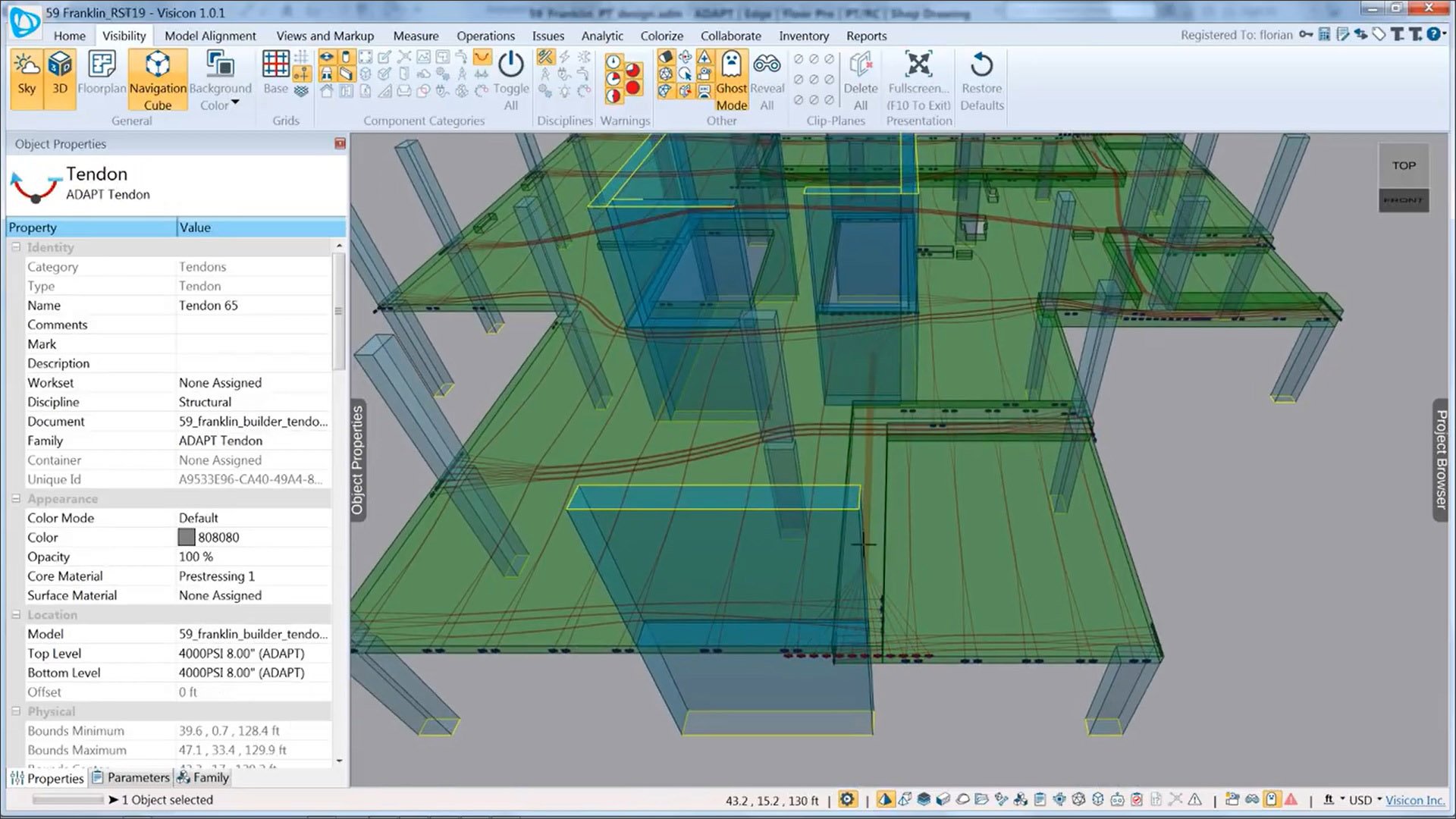Click the Toggle All component categories button
This screenshot has height=819, width=1456.
pos(511,80)
